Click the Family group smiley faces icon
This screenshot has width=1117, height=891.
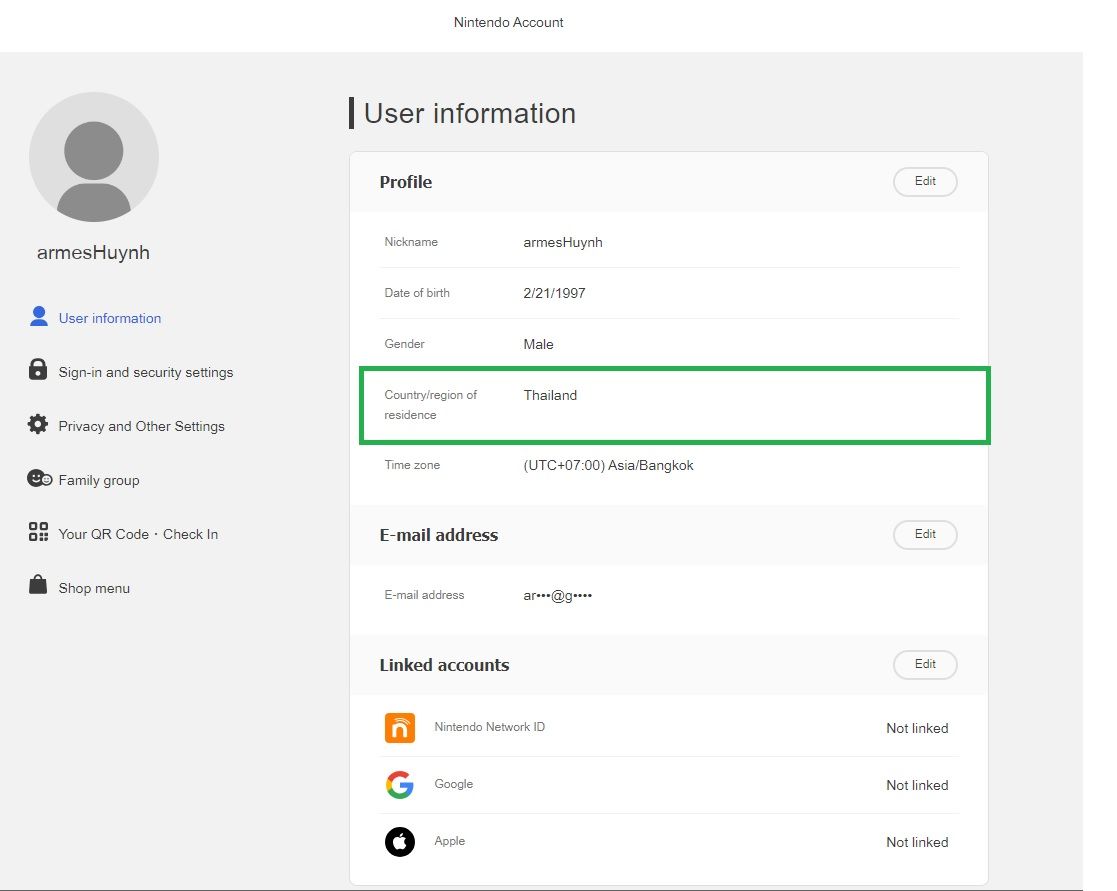pos(39,478)
